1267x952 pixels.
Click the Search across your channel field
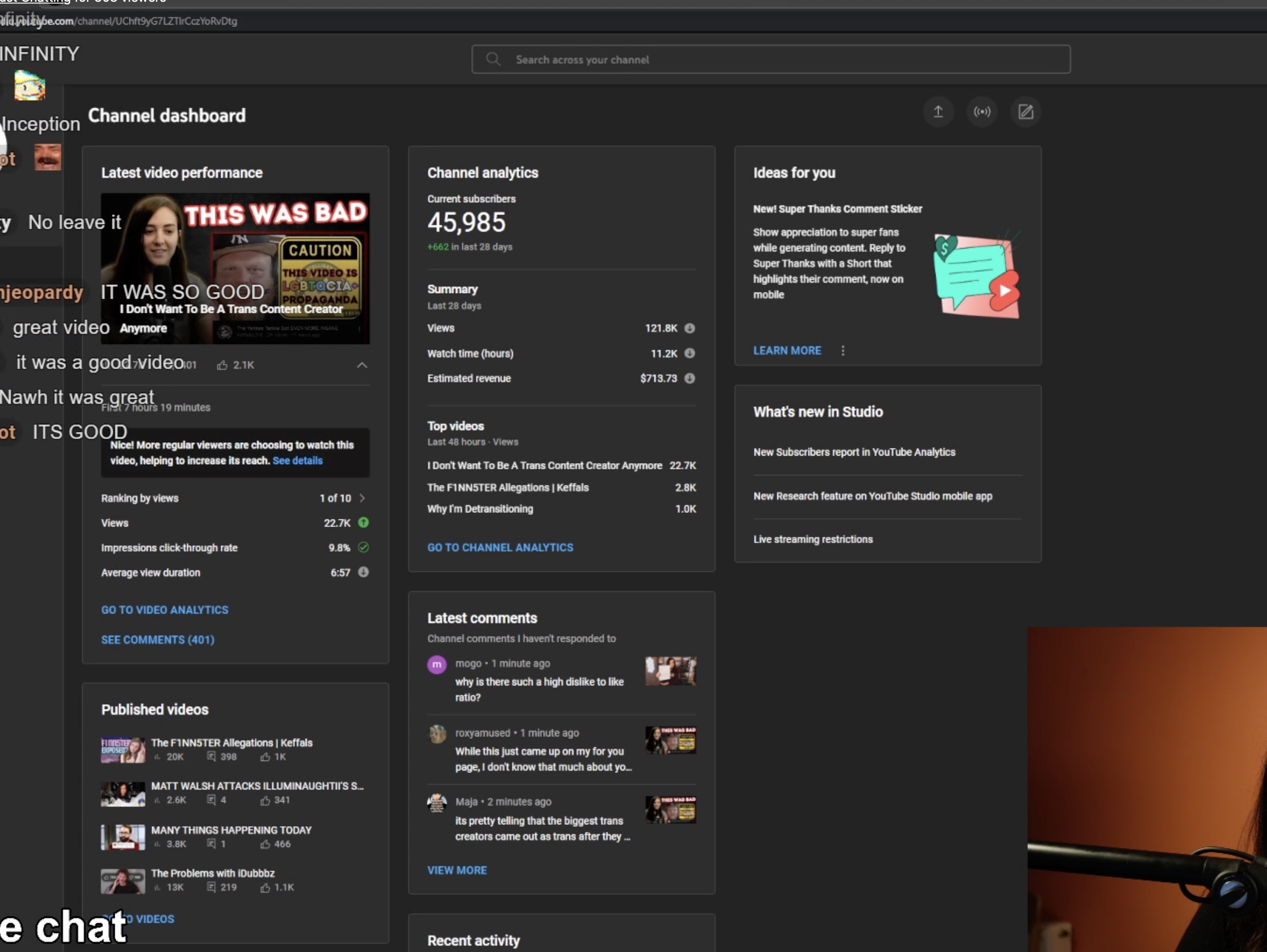[x=770, y=59]
